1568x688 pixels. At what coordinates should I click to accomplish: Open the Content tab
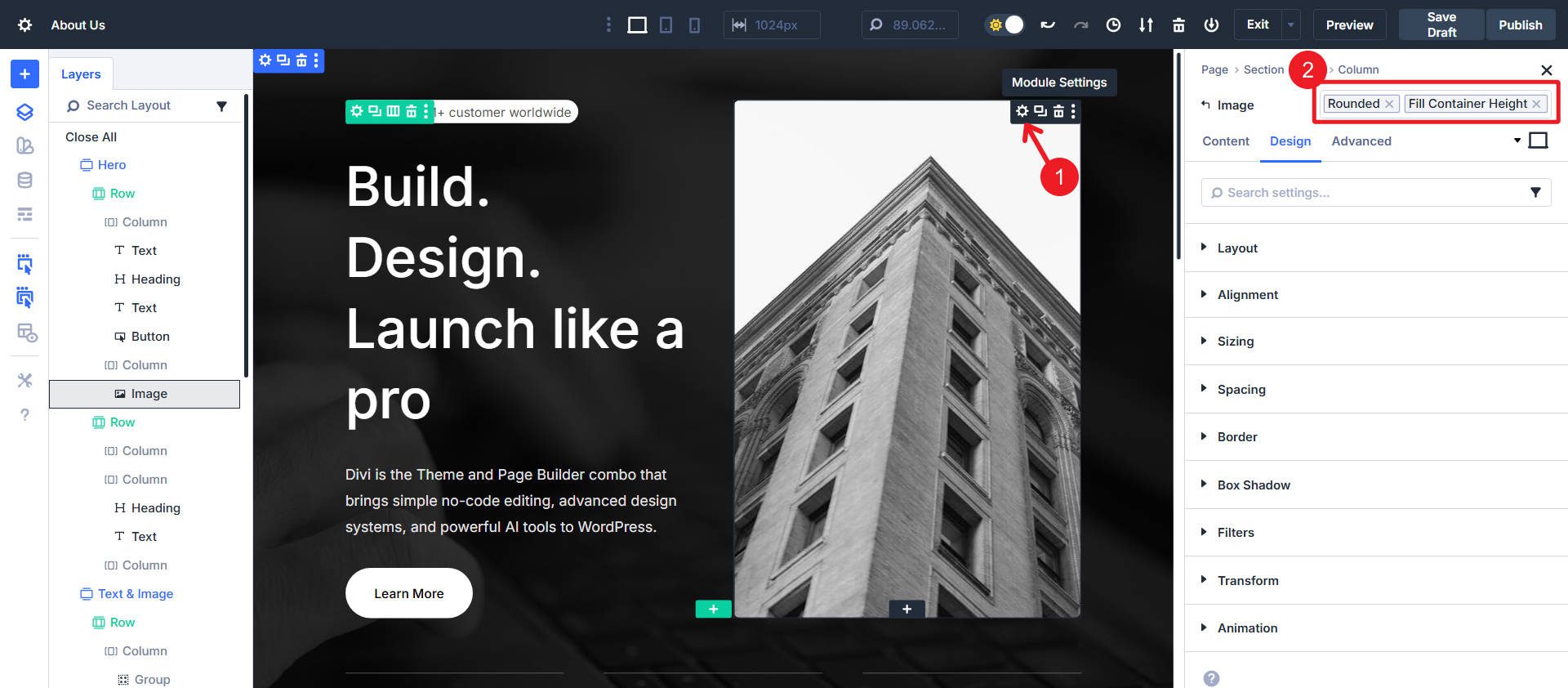(1226, 141)
